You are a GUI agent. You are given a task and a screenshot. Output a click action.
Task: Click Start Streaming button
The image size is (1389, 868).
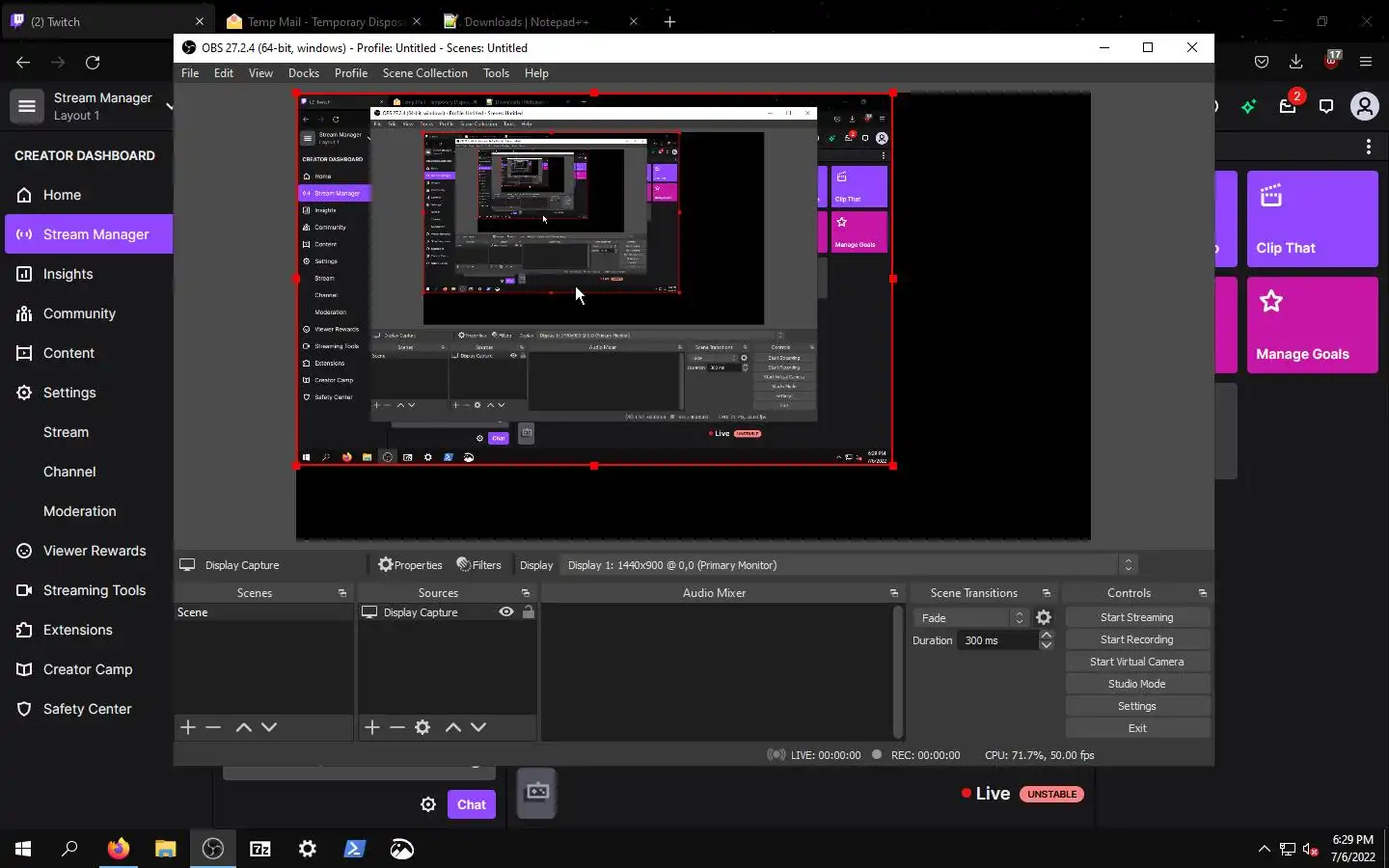pos(1137,617)
